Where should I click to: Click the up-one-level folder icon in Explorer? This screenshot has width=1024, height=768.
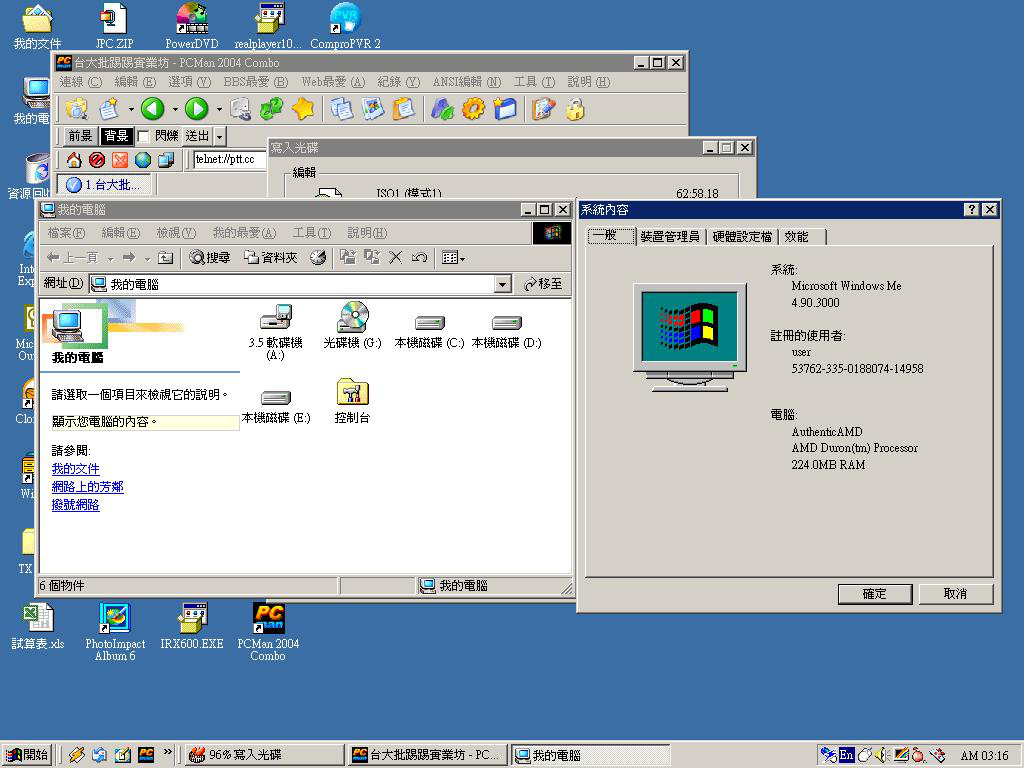166,258
